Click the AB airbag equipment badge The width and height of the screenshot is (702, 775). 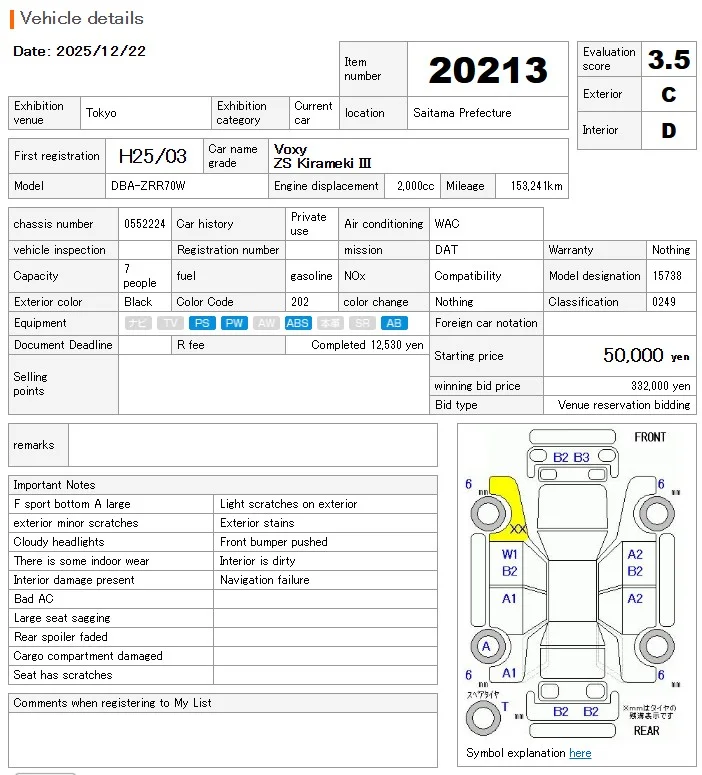point(394,323)
